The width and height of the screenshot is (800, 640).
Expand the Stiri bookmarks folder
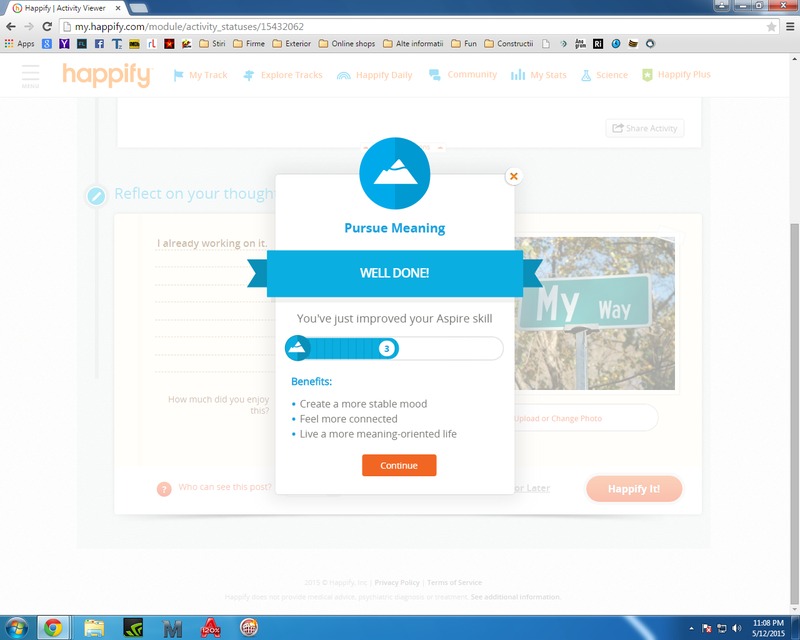[x=212, y=44]
